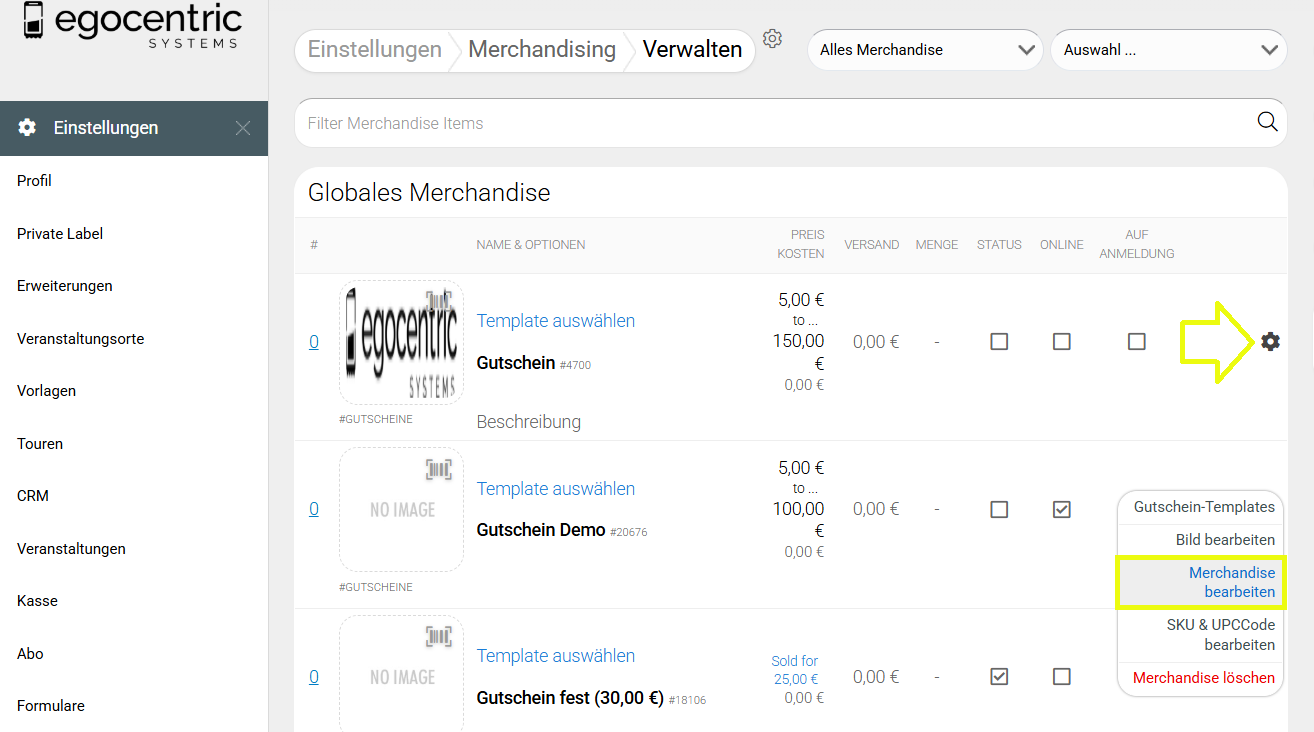This screenshot has width=1314, height=732.
Task: Select Merchandise bearbeiten from the context menu
Action: coord(1200,582)
